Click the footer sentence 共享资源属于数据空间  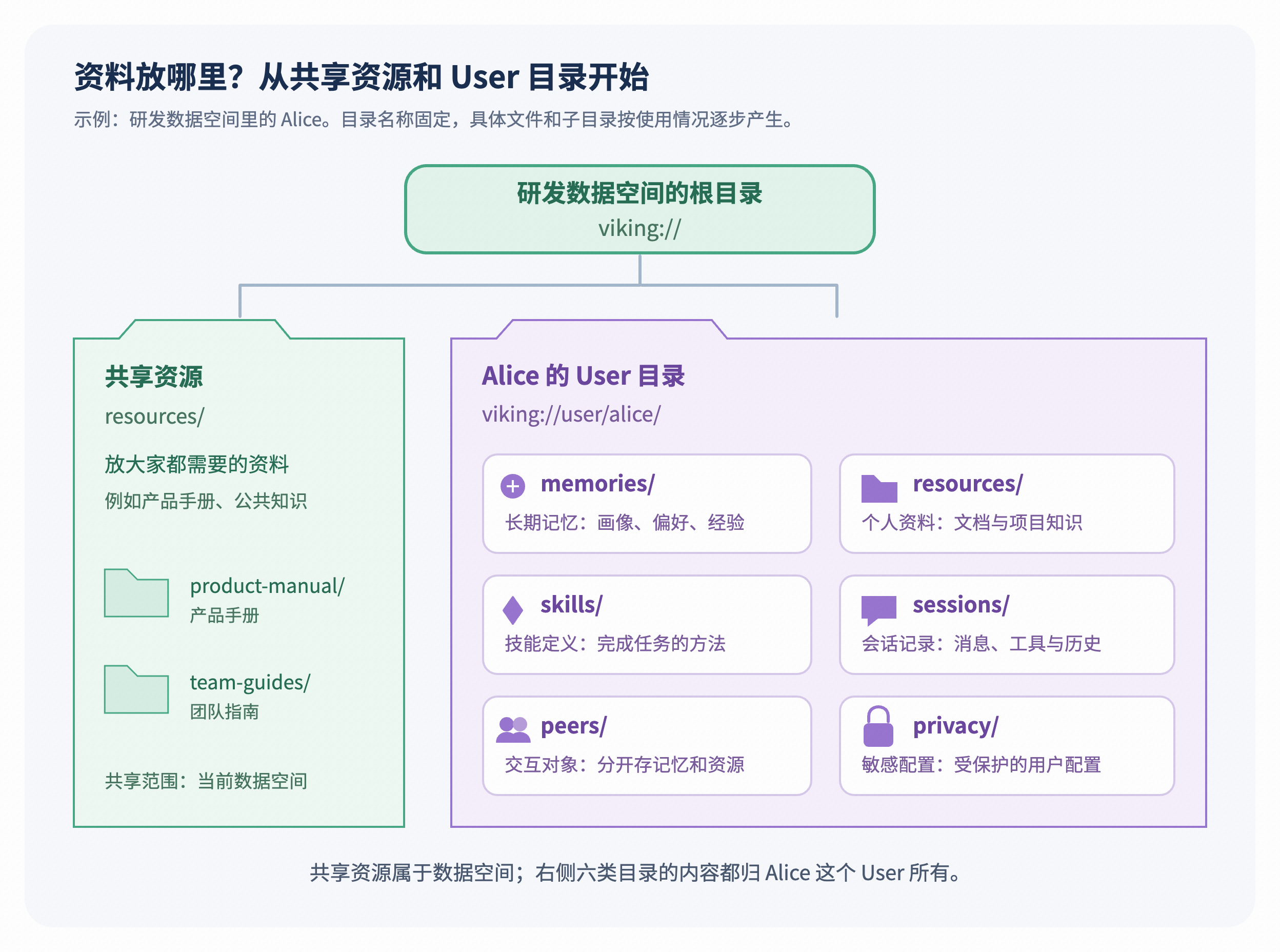click(x=412, y=872)
